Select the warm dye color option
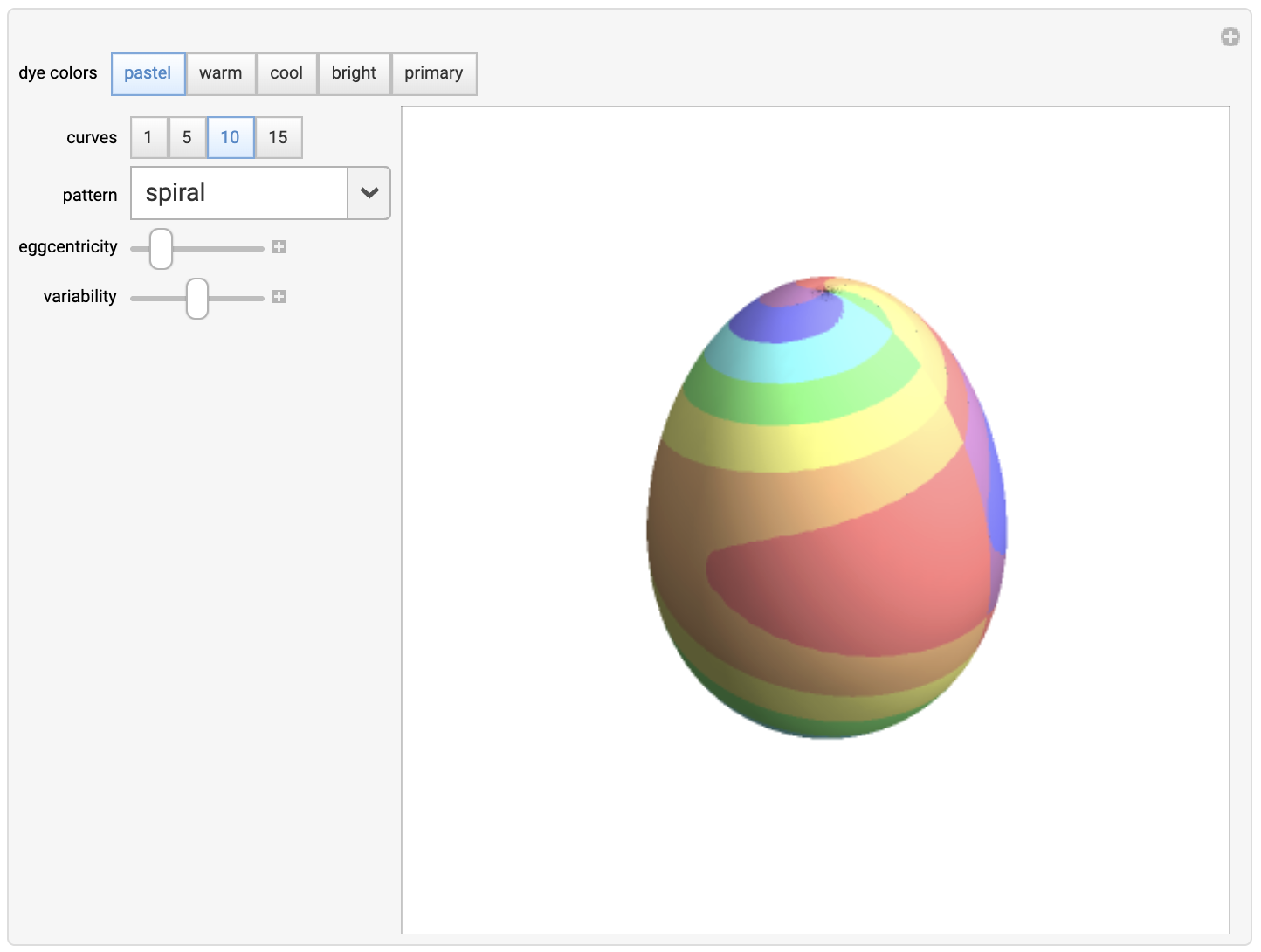1261x952 pixels. pos(221,73)
